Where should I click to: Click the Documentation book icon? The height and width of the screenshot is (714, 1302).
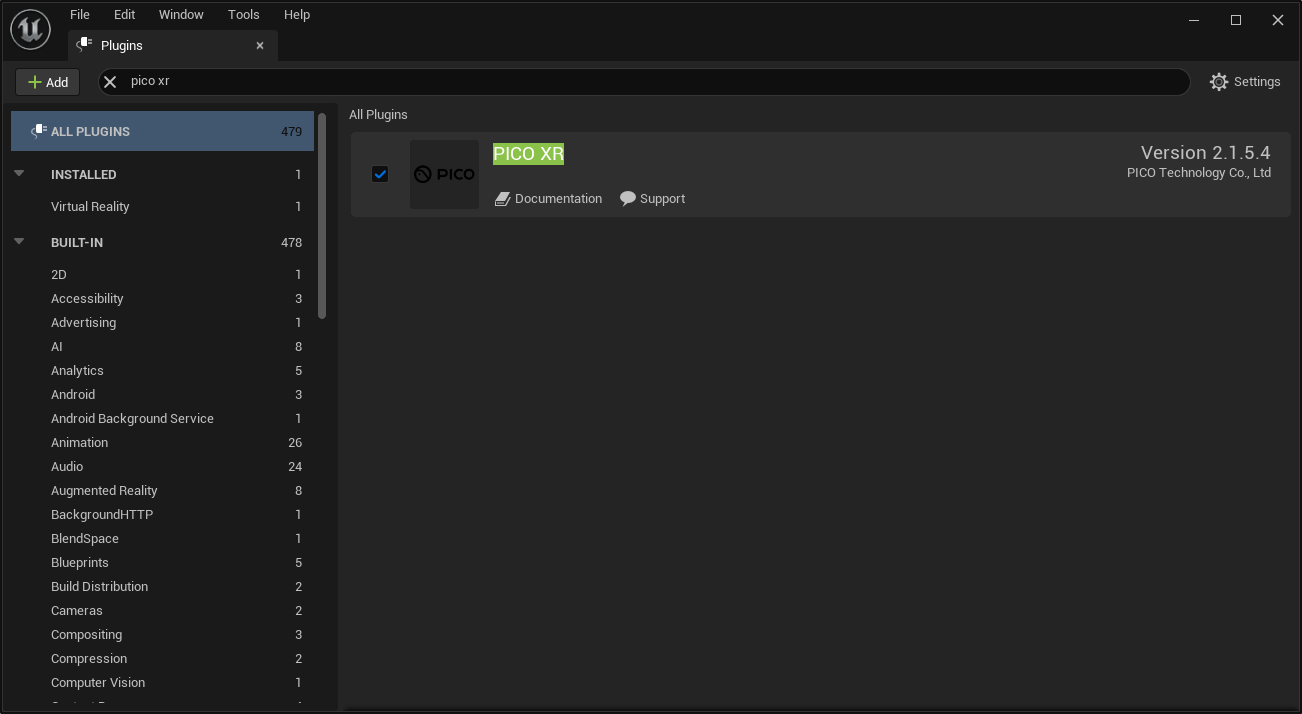502,199
